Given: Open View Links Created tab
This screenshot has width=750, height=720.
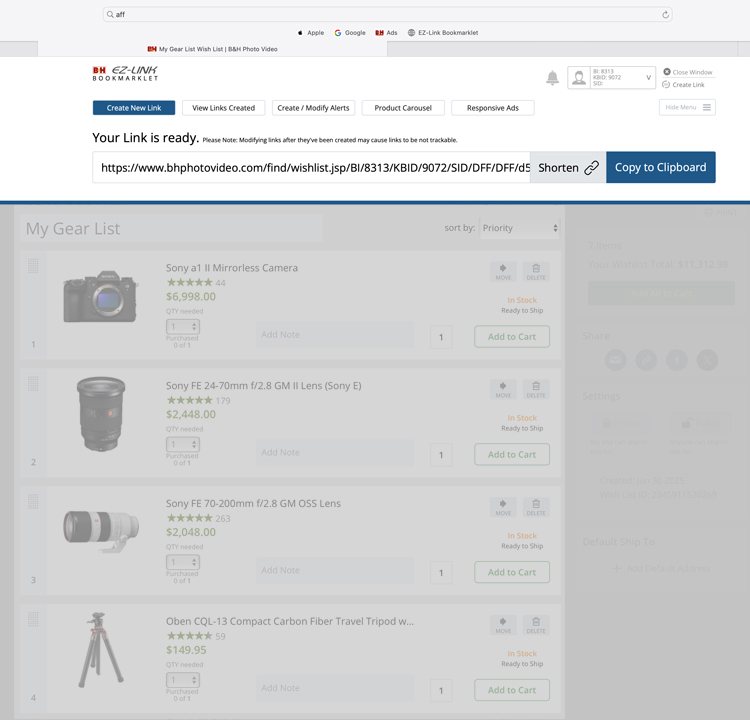Looking at the screenshot, I should 223,108.
